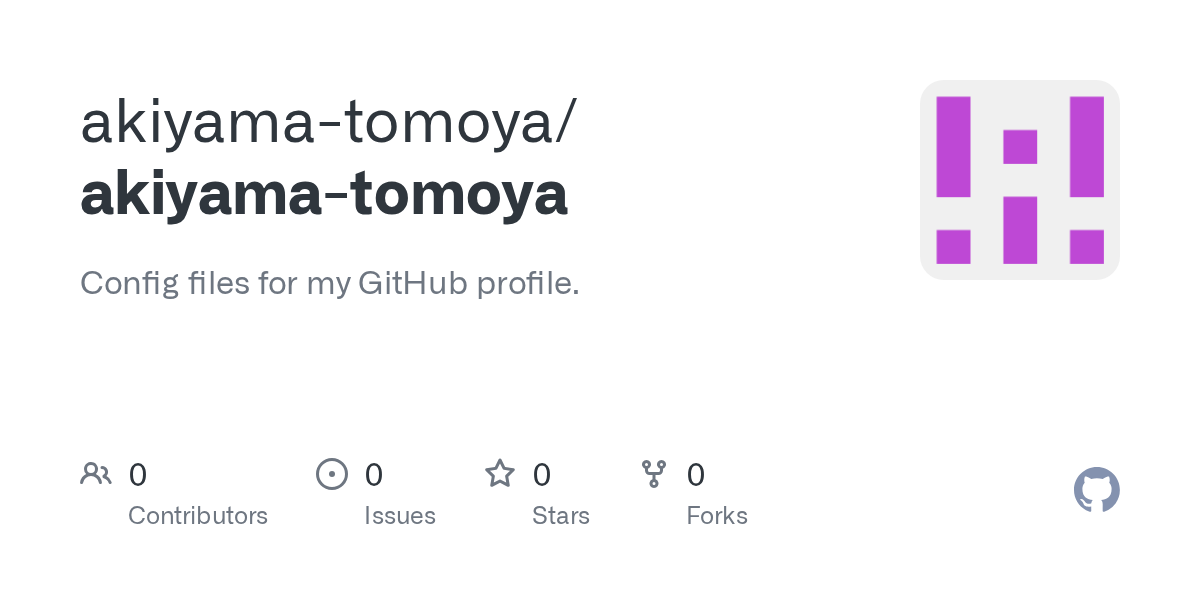Click the Forks label
The image size is (1200, 600).
pyautogui.click(x=717, y=516)
